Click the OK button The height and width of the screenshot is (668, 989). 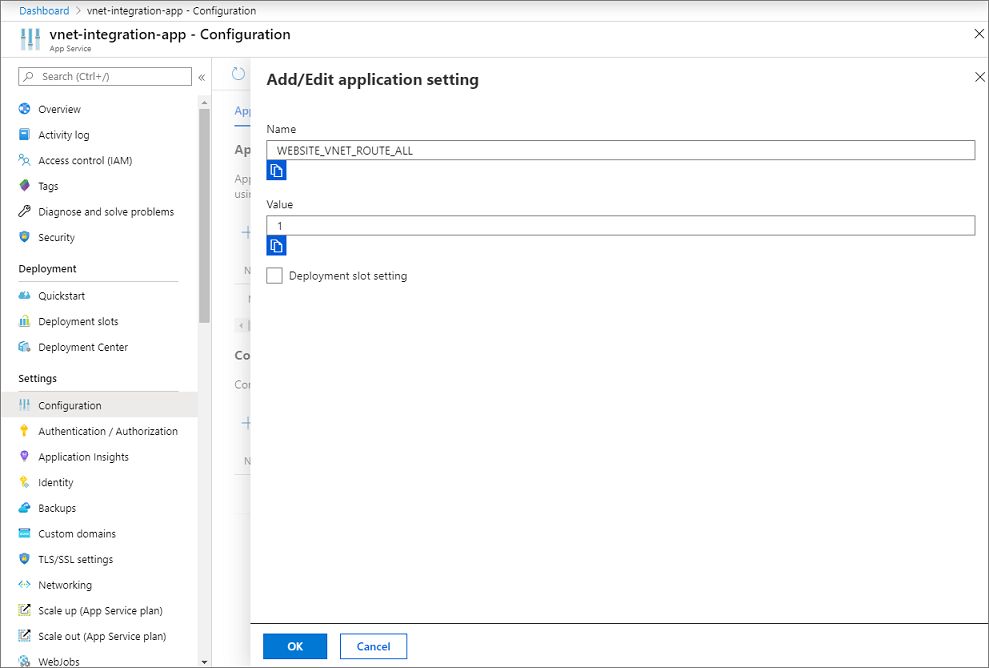click(295, 646)
